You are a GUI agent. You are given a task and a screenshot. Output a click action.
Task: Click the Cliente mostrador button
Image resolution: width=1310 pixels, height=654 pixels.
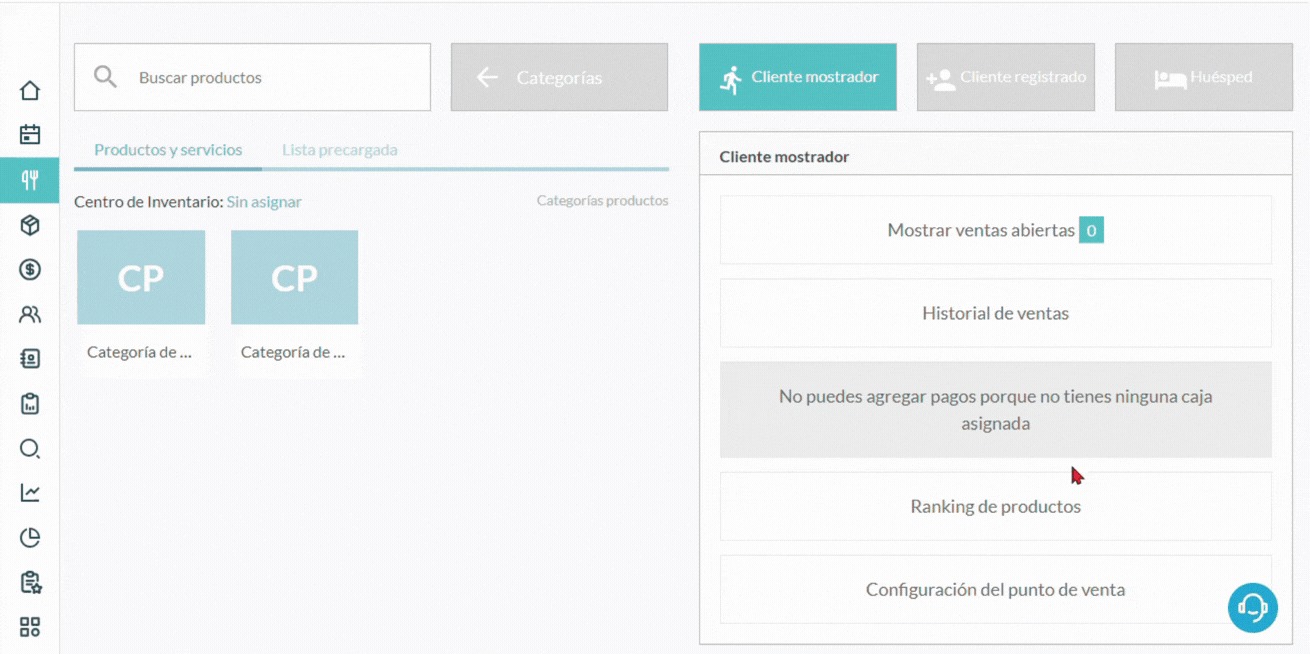point(798,77)
